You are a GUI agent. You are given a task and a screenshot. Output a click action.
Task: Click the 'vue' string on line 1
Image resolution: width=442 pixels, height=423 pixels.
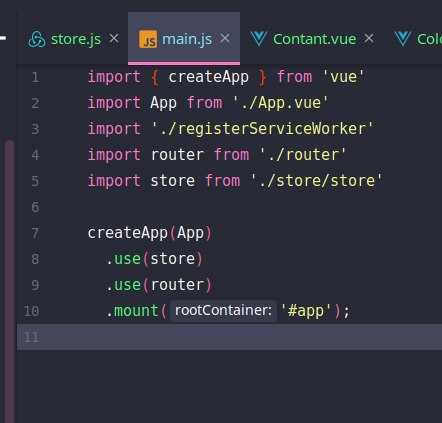(x=343, y=77)
